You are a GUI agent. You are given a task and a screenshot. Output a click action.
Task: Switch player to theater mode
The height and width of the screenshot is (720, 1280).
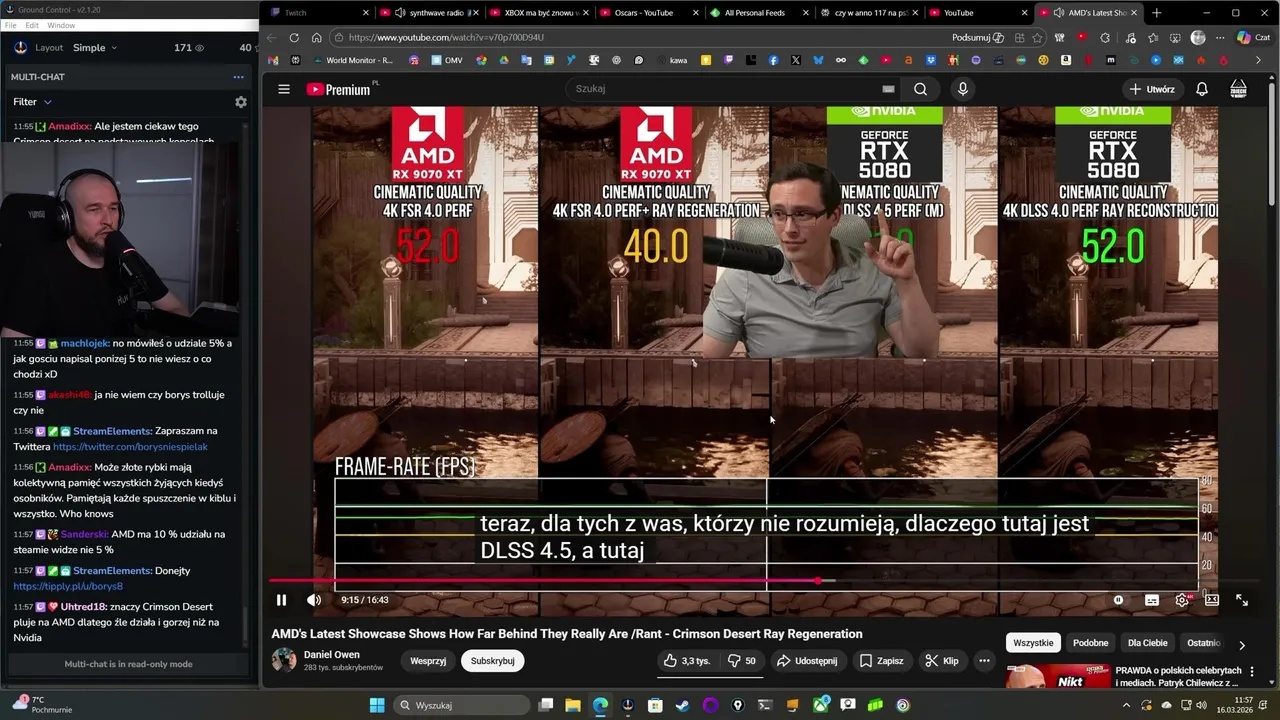1212,600
